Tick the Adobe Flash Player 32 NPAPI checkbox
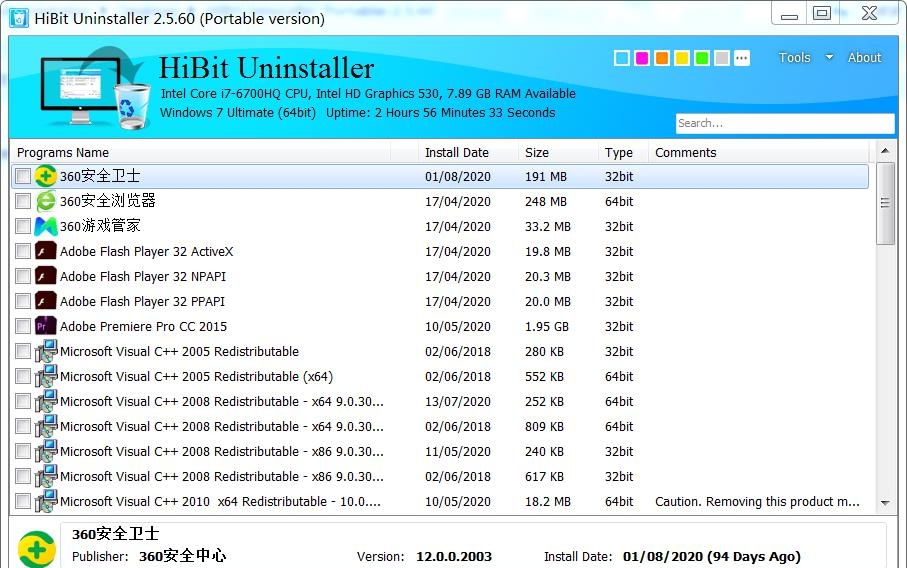The image size is (907, 568). (x=23, y=276)
